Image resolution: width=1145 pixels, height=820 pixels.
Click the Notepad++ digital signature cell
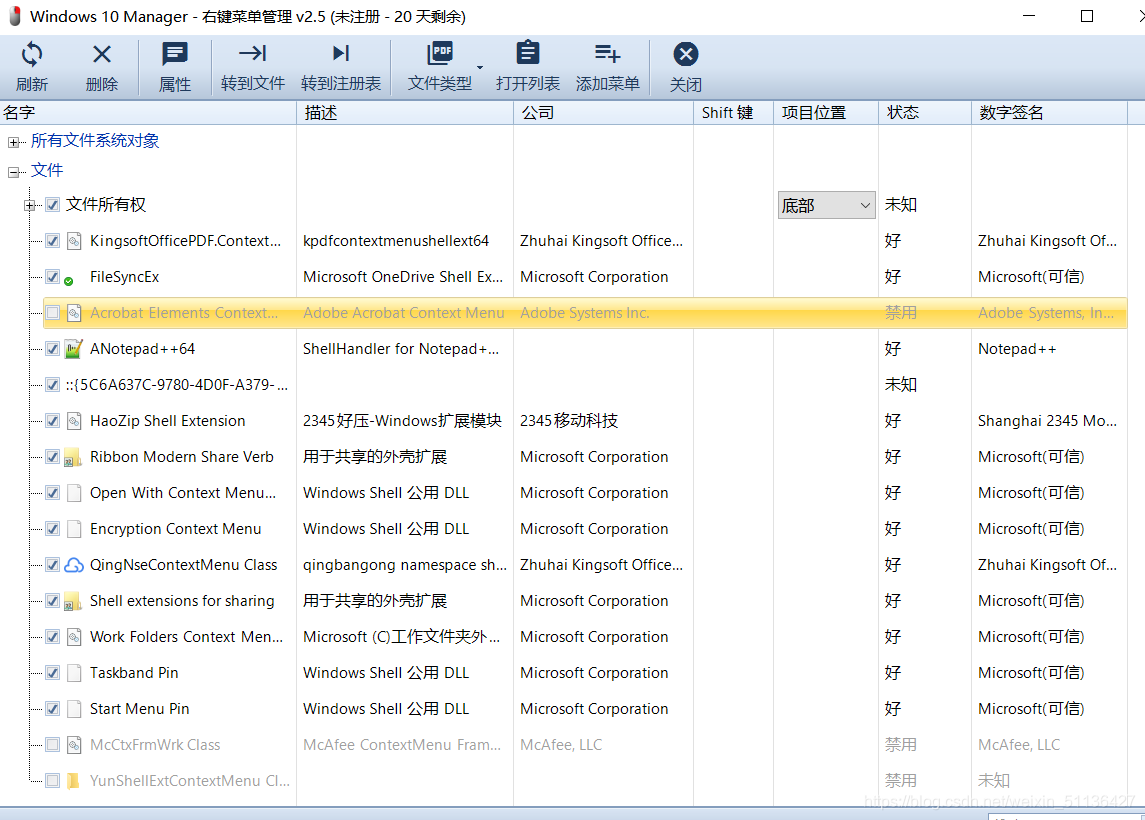click(1017, 349)
